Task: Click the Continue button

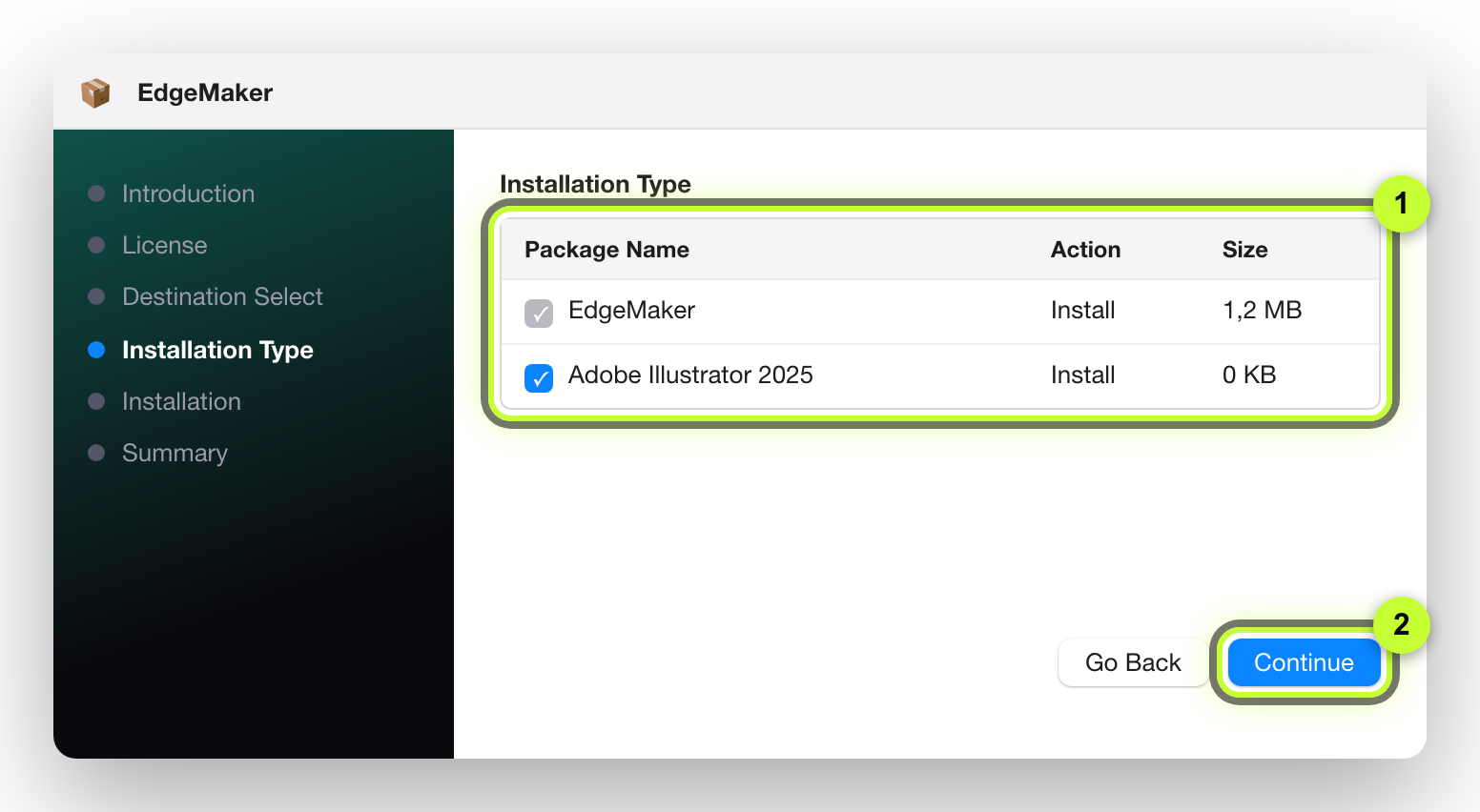Action: (1304, 662)
